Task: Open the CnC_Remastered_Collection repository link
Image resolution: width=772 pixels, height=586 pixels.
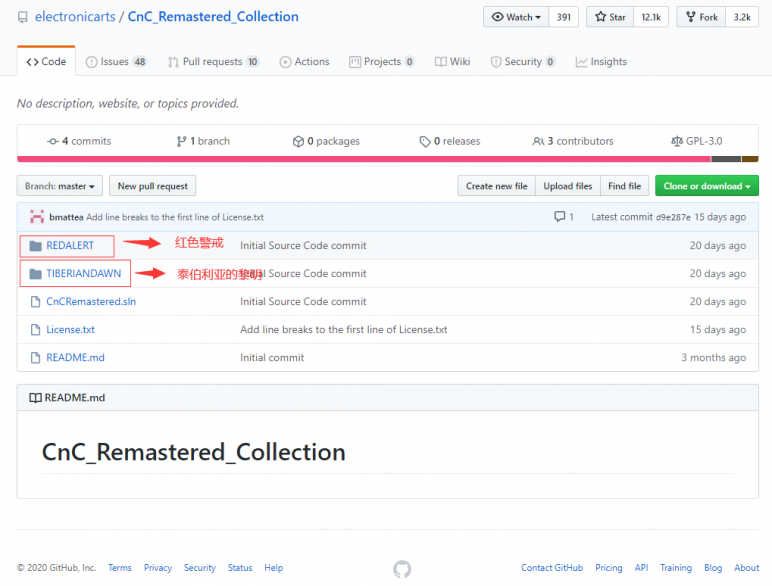Action: 213,17
